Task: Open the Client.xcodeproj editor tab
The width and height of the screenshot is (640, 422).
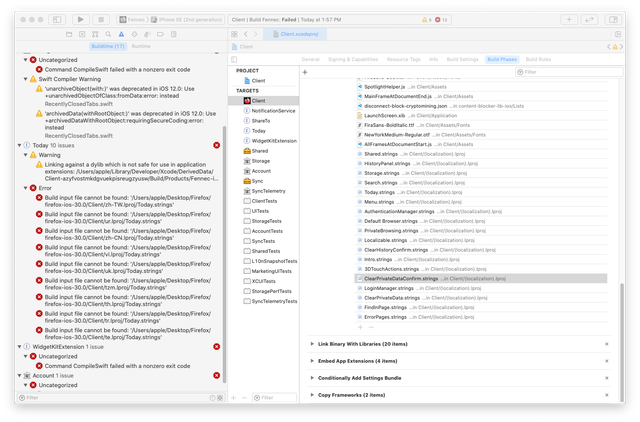Action: 295,34
